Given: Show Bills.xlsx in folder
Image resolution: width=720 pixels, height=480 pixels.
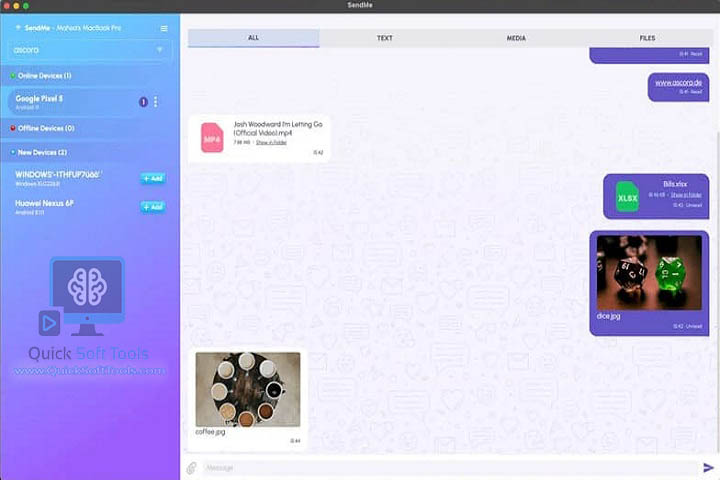Looking at the screenshot, I should tap(686, 195).
